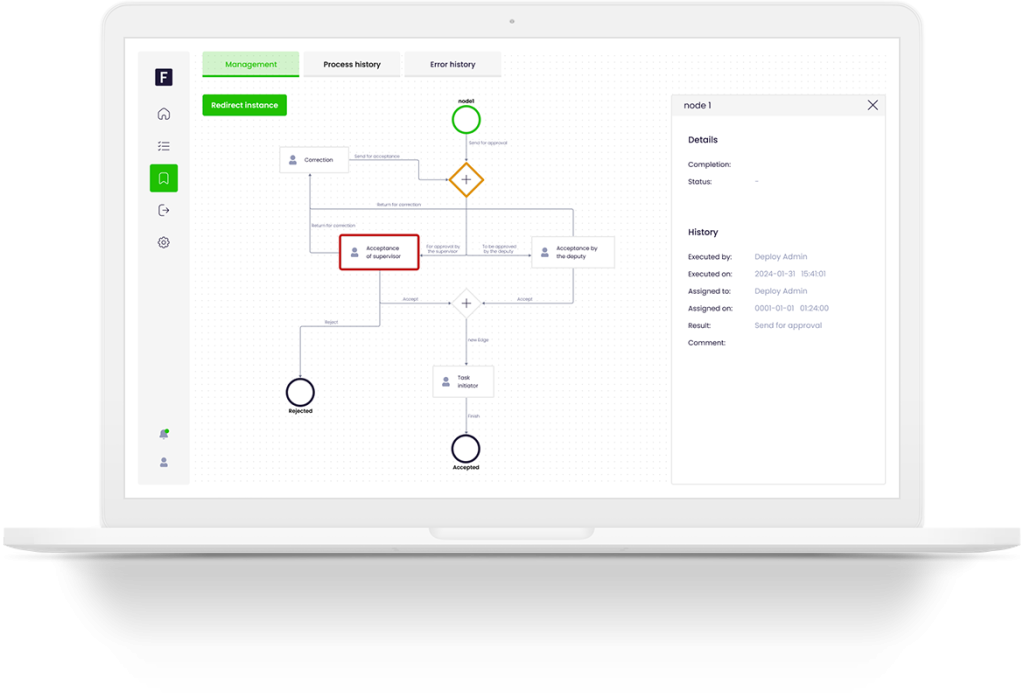Click the orange plus gateway diamond
This screenshot has width=1024, height=698.
[x=466, y=180]
